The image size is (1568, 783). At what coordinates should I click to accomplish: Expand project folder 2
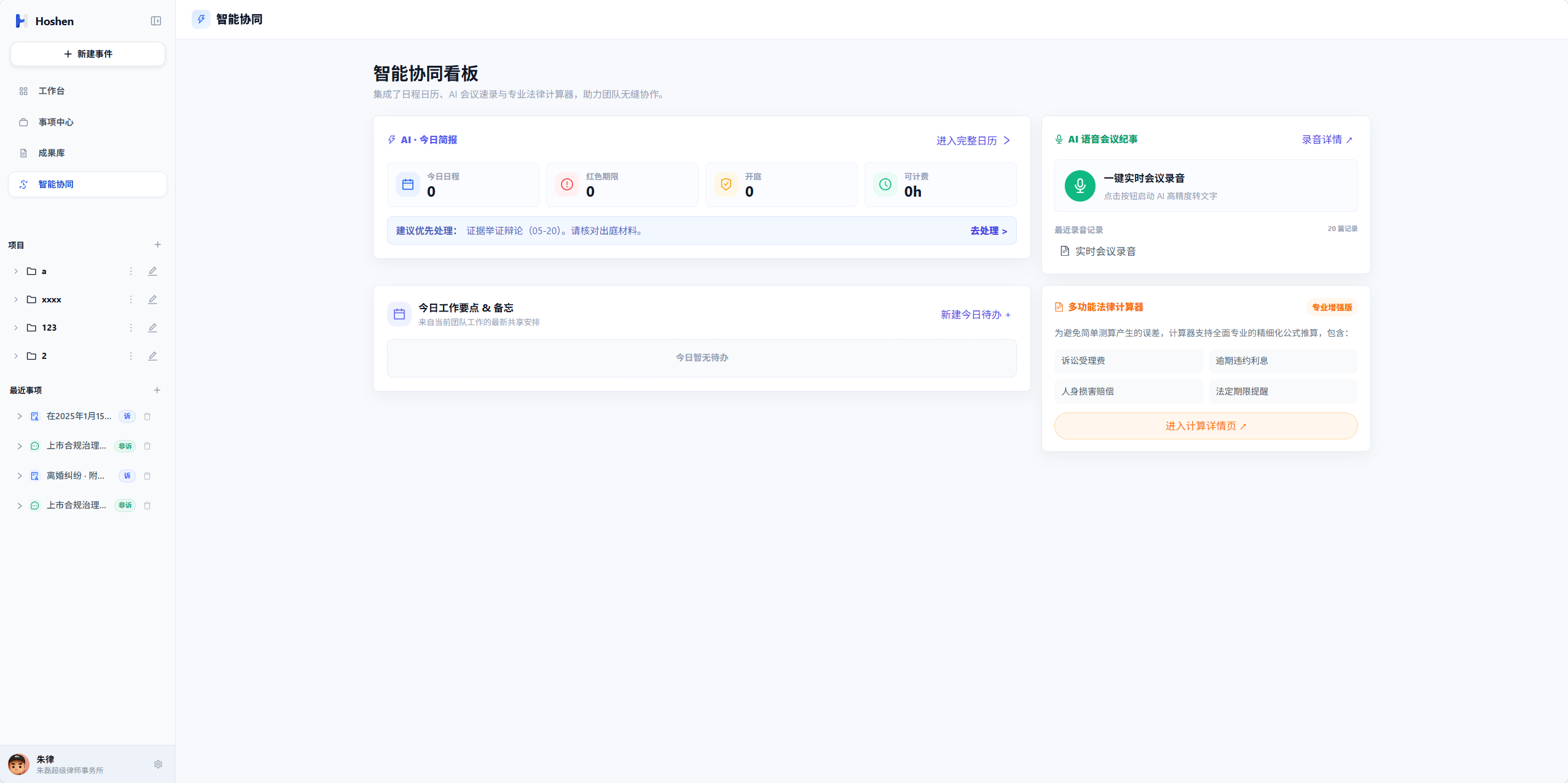click(16, 356)
